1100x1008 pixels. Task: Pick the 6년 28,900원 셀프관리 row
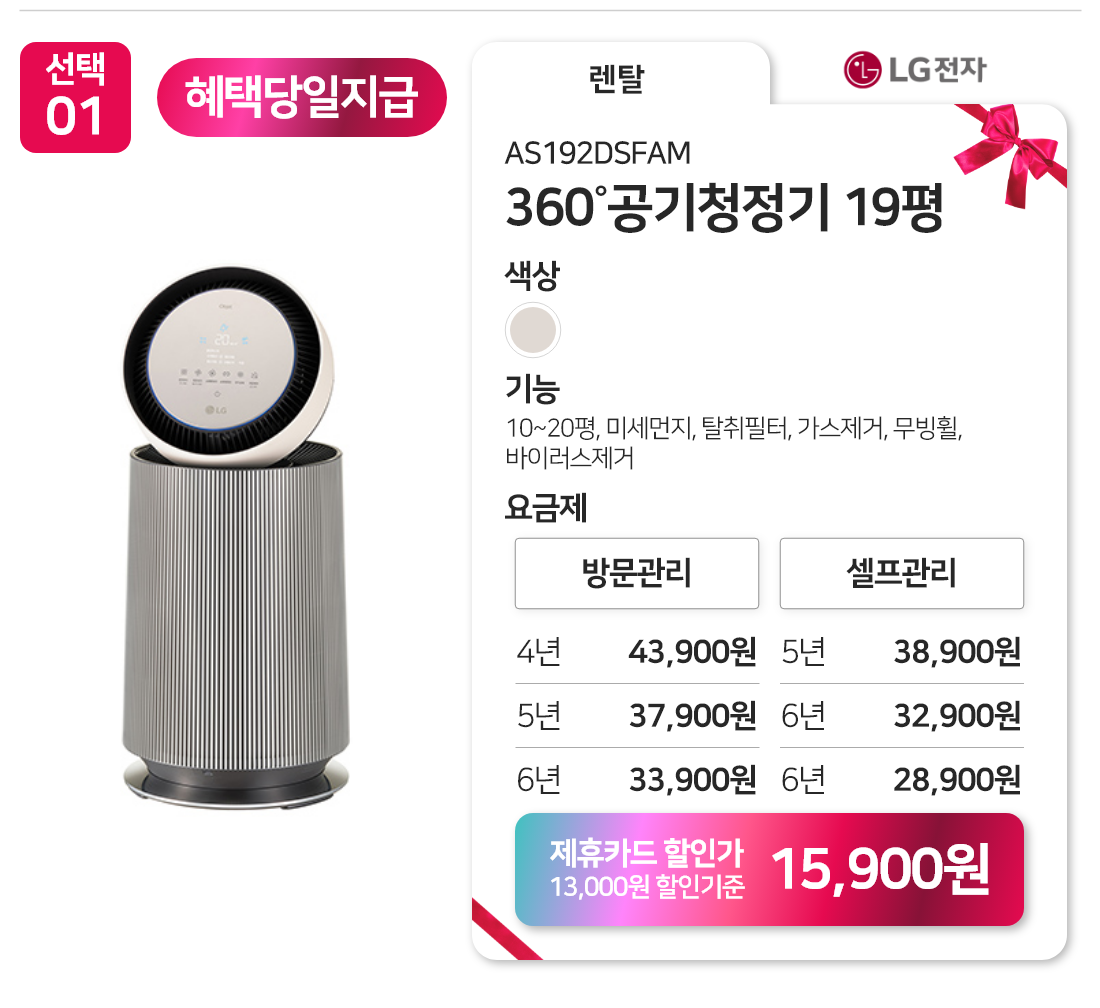(x=901, y=779)
